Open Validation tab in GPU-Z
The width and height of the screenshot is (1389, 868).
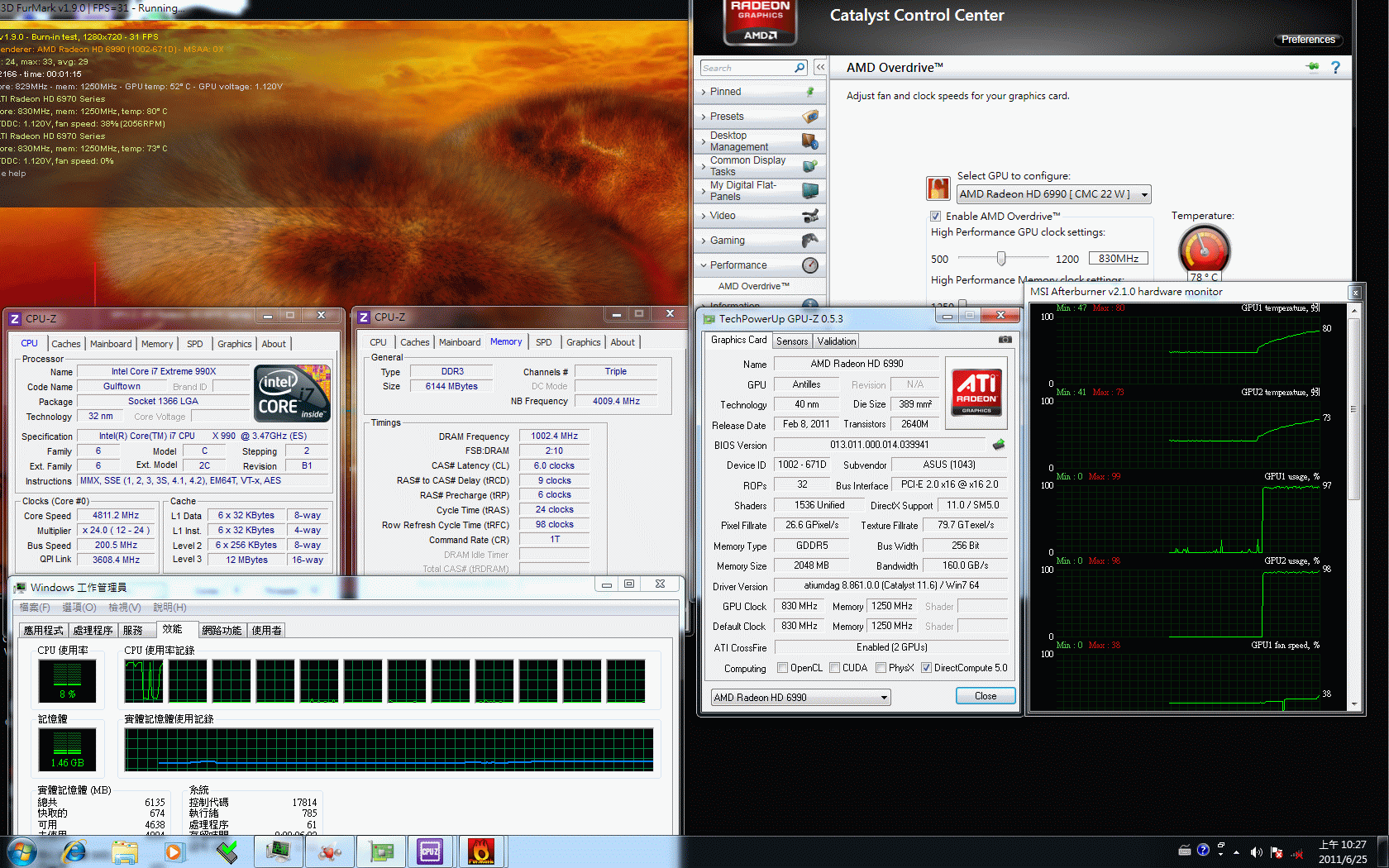coord(837,341)
